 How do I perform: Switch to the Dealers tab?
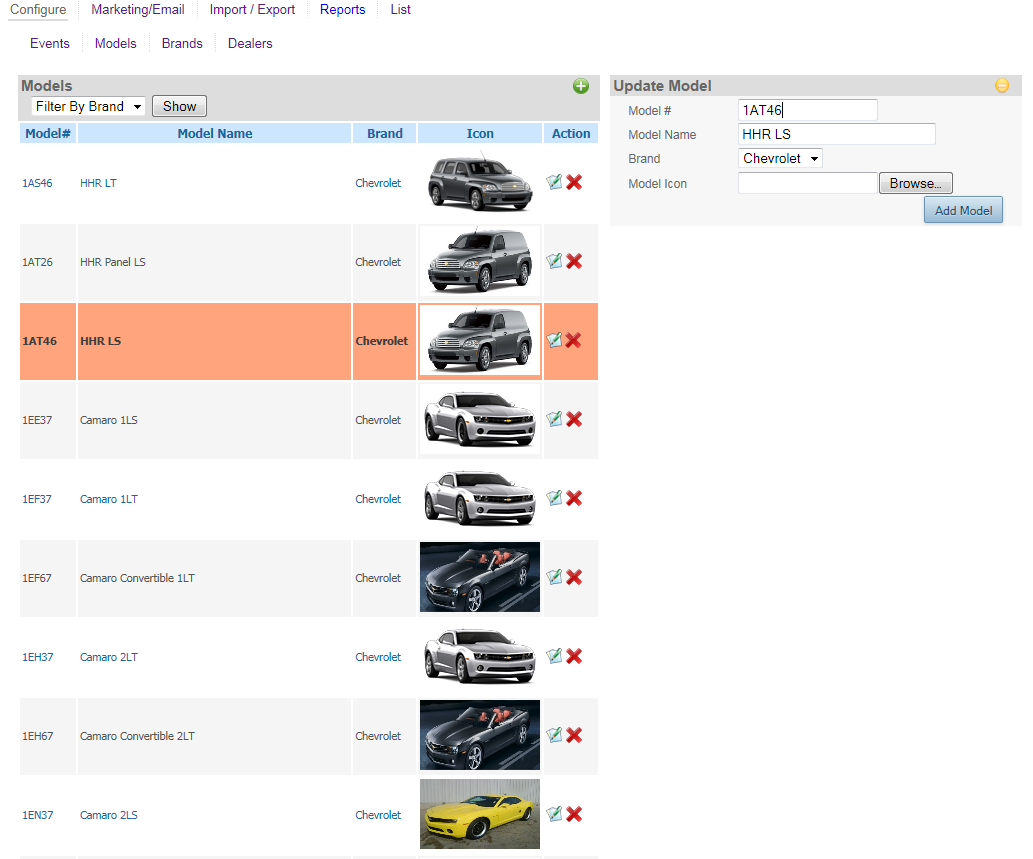(250, 44)
